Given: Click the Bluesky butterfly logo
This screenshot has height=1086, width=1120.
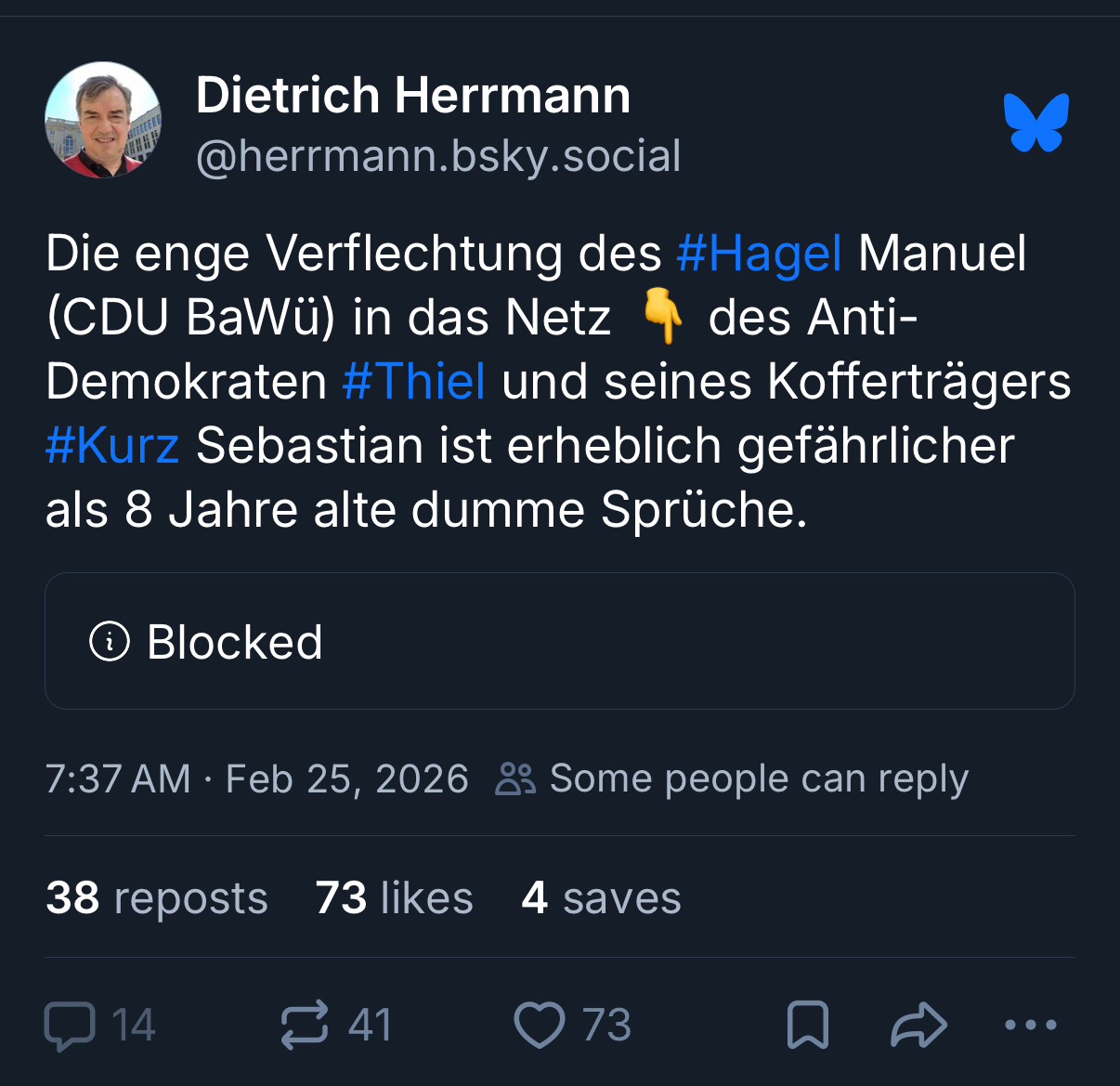Looking at the screenshot, I should click(1035, 122).
